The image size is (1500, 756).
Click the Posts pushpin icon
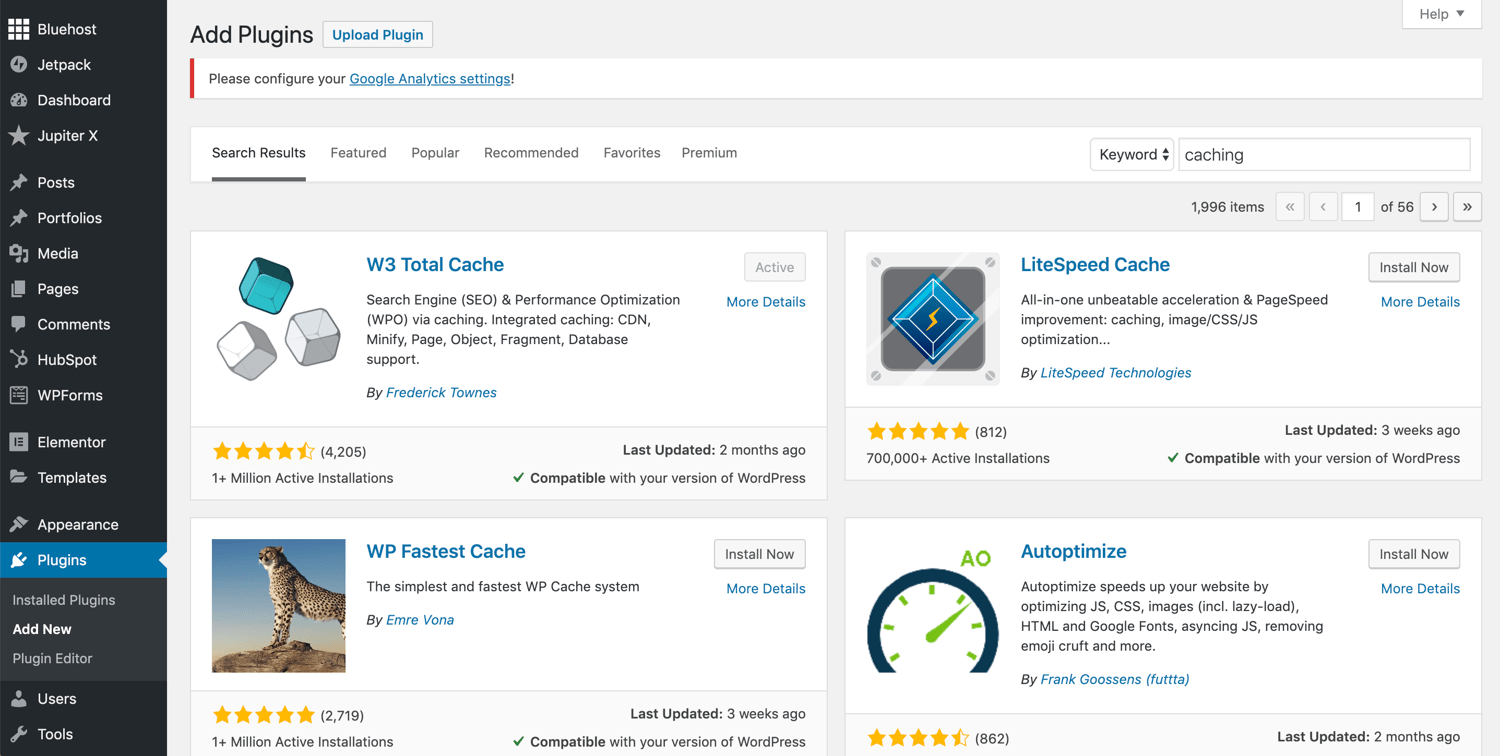pyautogui.click(x=18, y=183)
